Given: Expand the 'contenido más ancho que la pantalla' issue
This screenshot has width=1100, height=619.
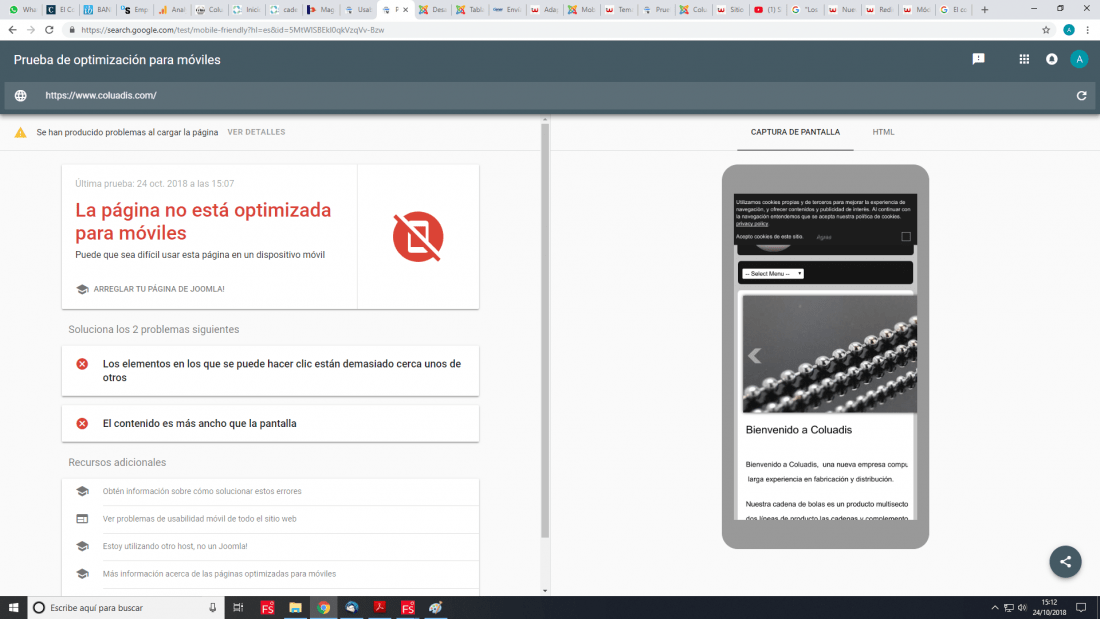Looking at the screenshot, I should [x=270, y=423].
